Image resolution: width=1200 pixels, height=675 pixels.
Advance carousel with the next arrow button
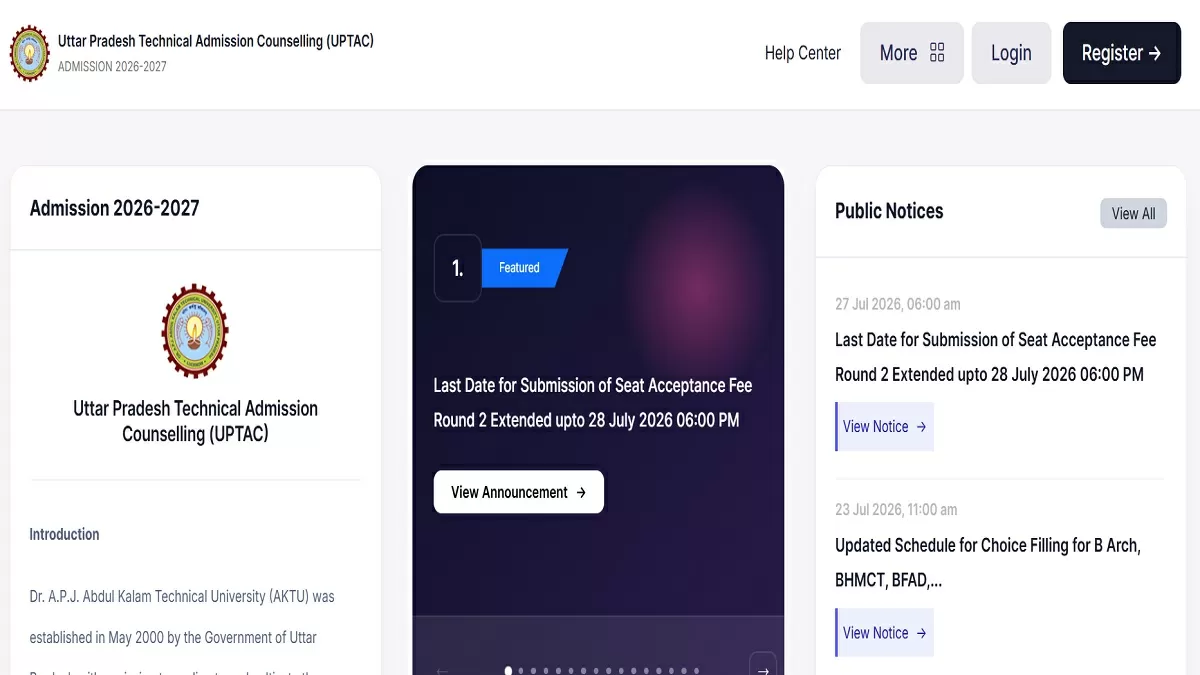click(763, 669)
